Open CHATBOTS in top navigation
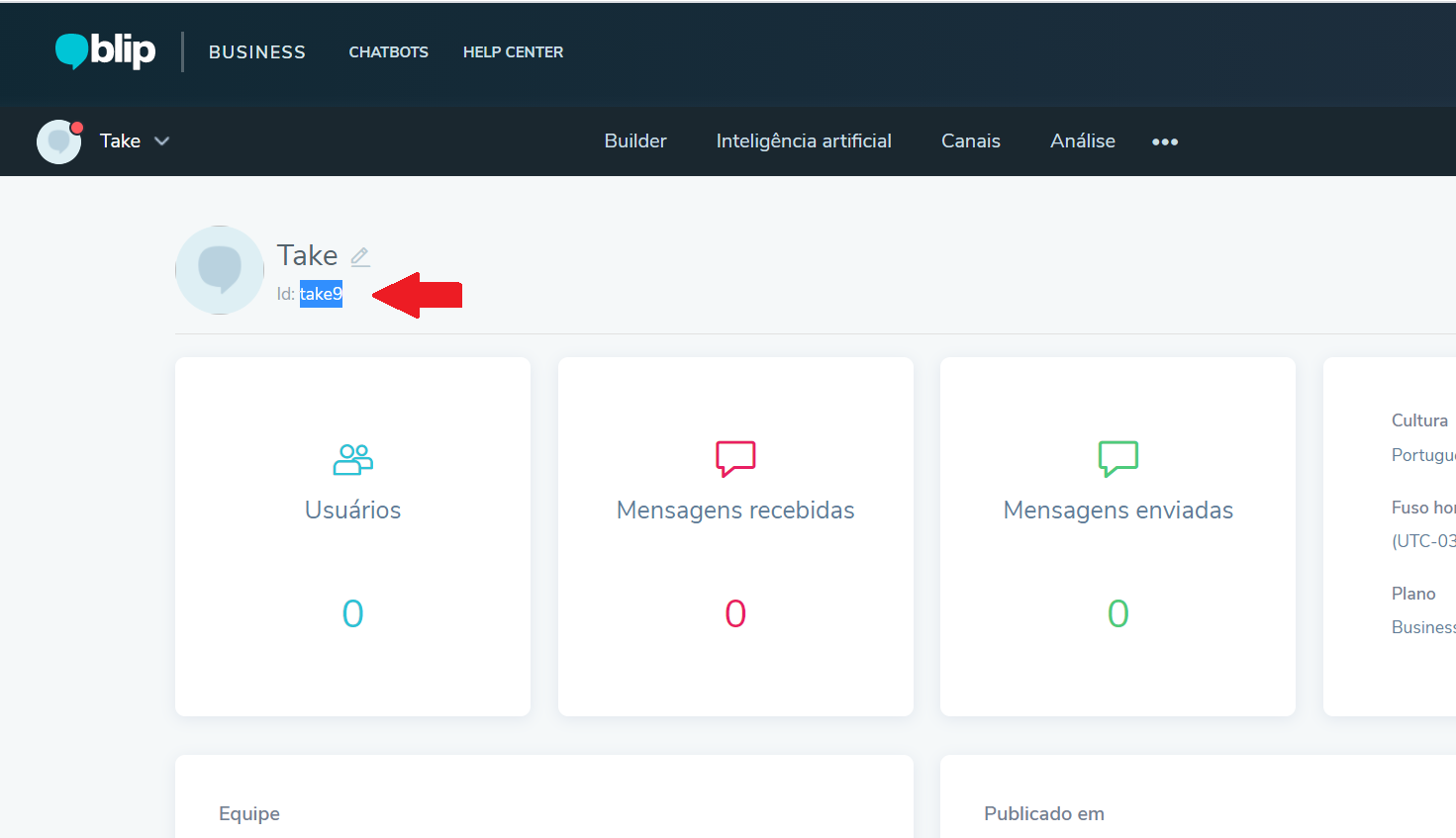This screenshot has width=1456, height=838. (388, 52)
